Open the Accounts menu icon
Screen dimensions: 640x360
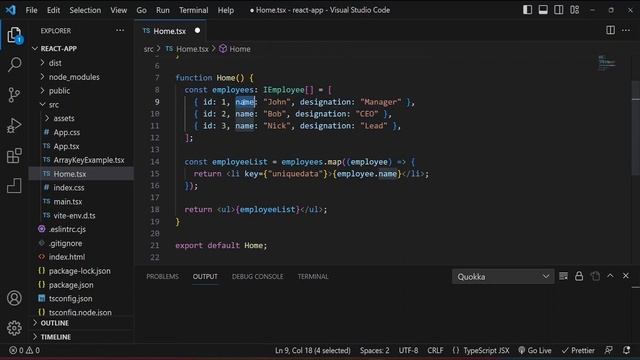(x=14, y=298)
